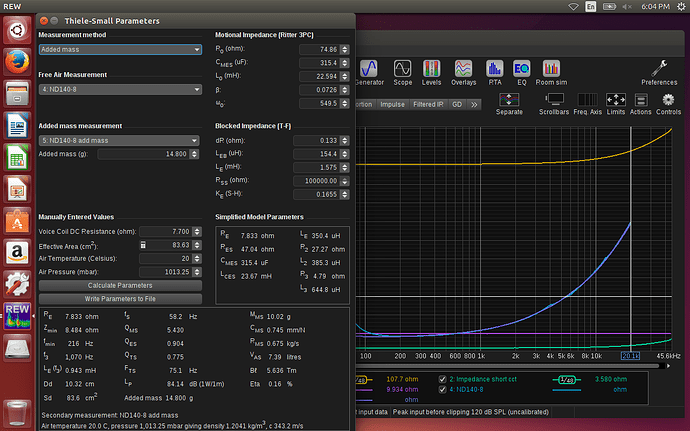
Task: Open graph Limits dialog
Action: tap(616, 104)
